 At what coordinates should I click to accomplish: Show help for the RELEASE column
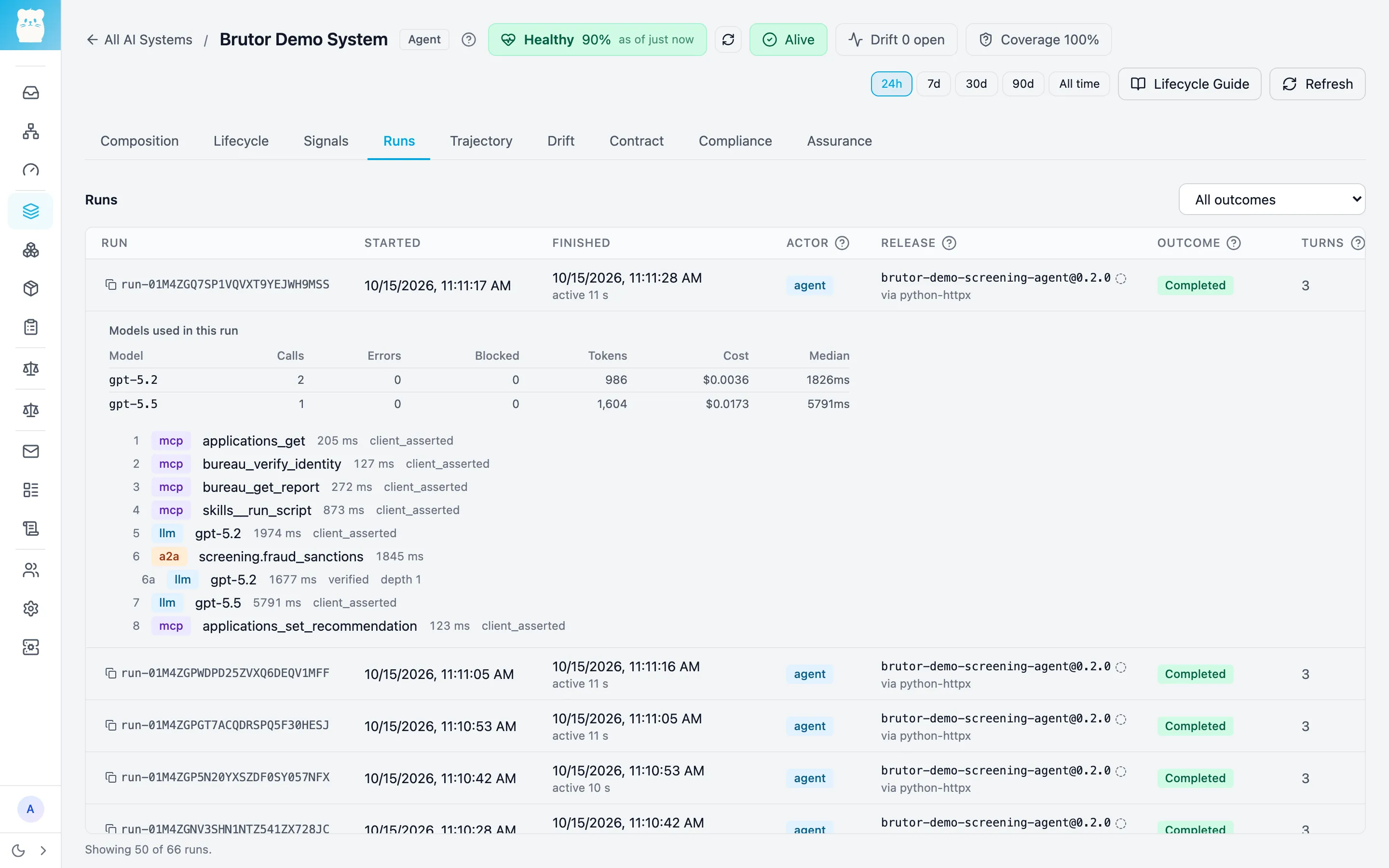click(x=949, y=243)
